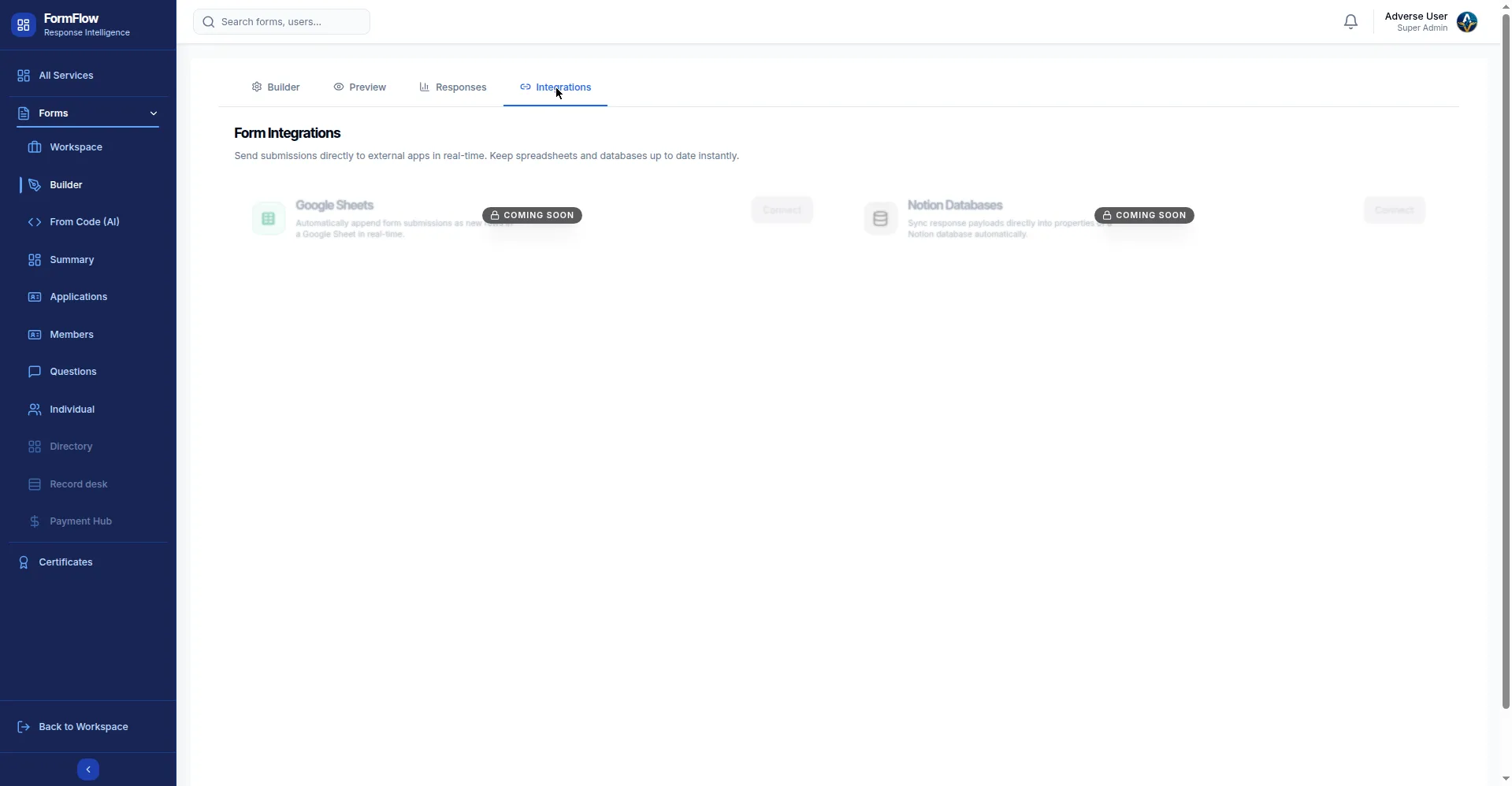This screenshot has height=786, width=1512.
Task: Switch to the Builder tab
Action: tap(276, 87)
